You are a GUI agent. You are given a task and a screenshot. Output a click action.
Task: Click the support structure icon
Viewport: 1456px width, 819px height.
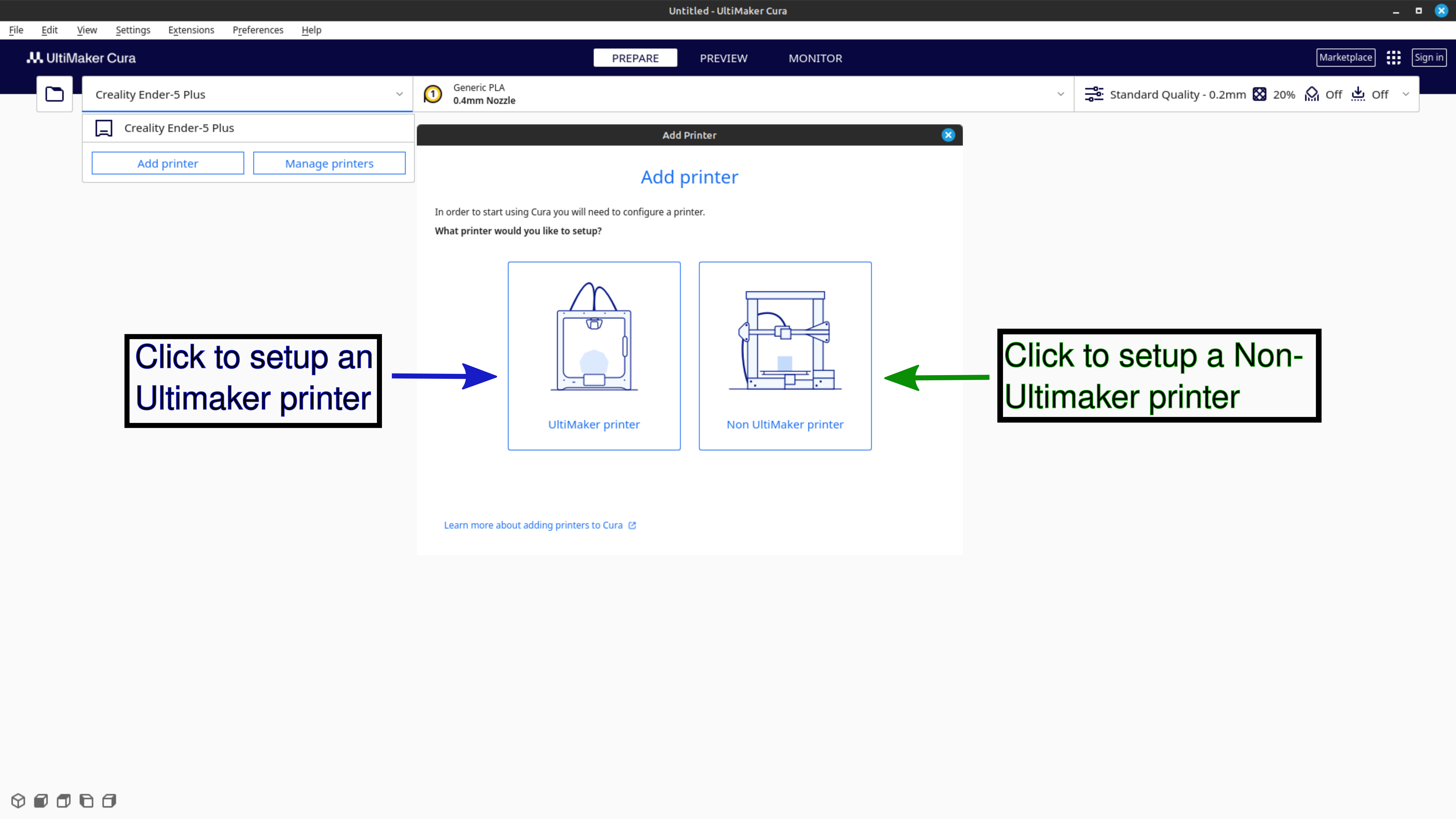(1311, 94)
